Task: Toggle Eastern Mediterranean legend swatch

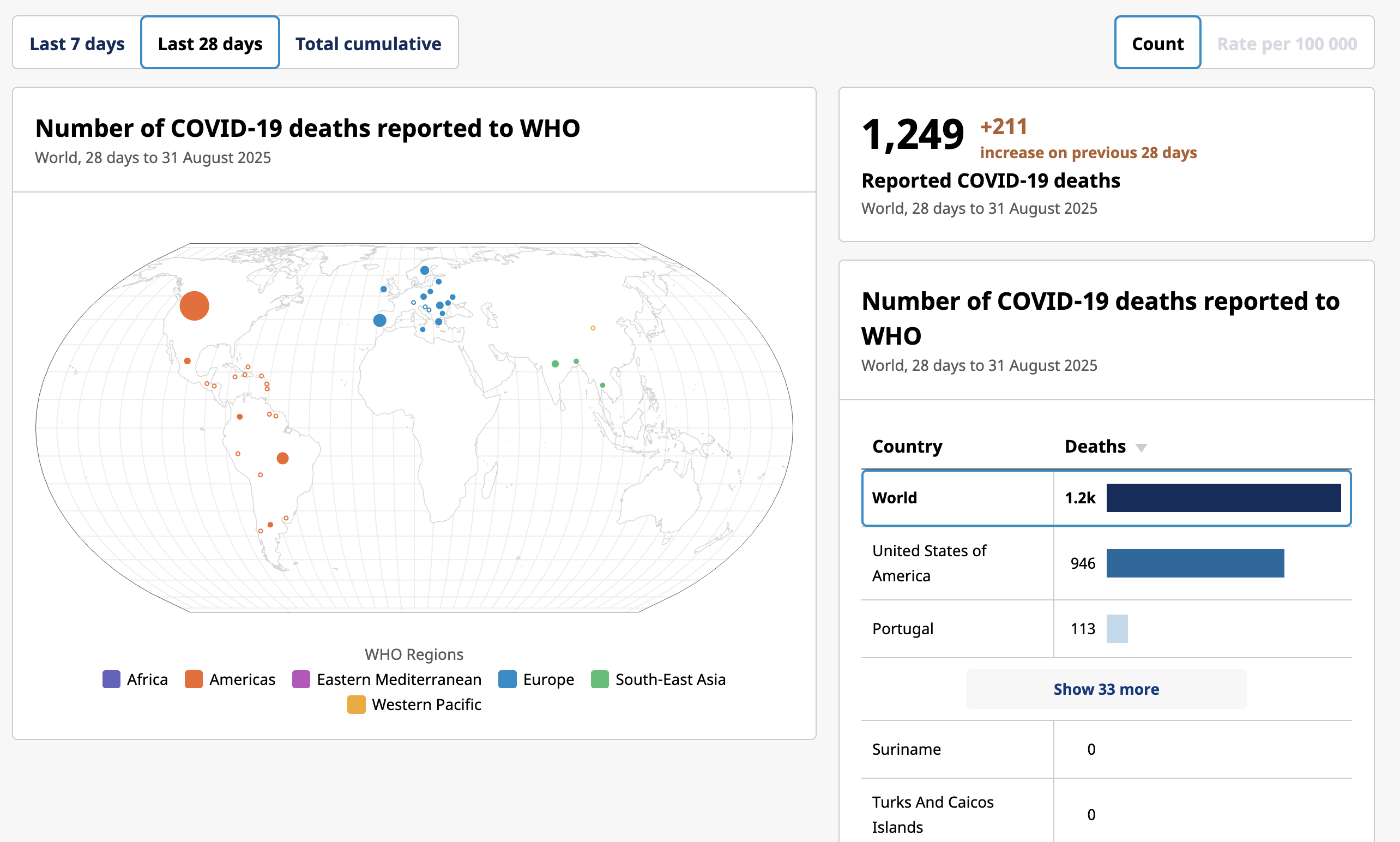Action: [x=300, y=679]
